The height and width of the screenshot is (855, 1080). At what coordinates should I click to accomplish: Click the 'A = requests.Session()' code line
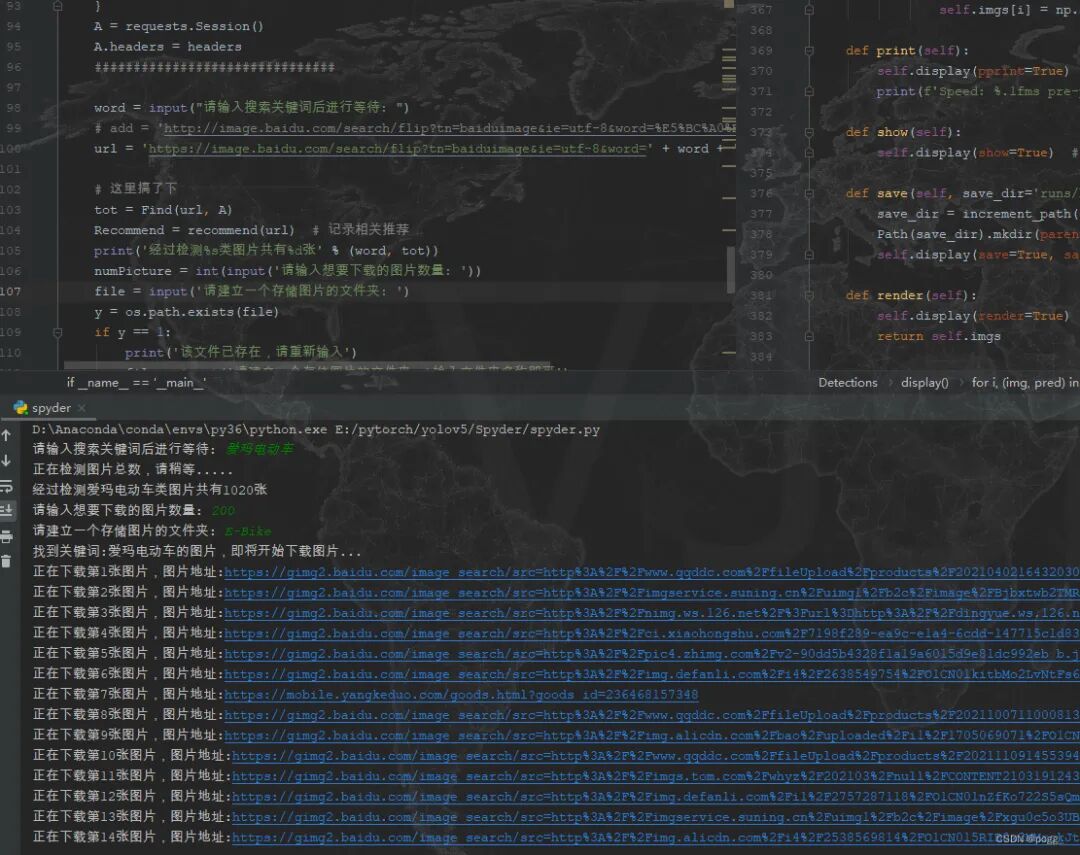[x=178, y=26]
